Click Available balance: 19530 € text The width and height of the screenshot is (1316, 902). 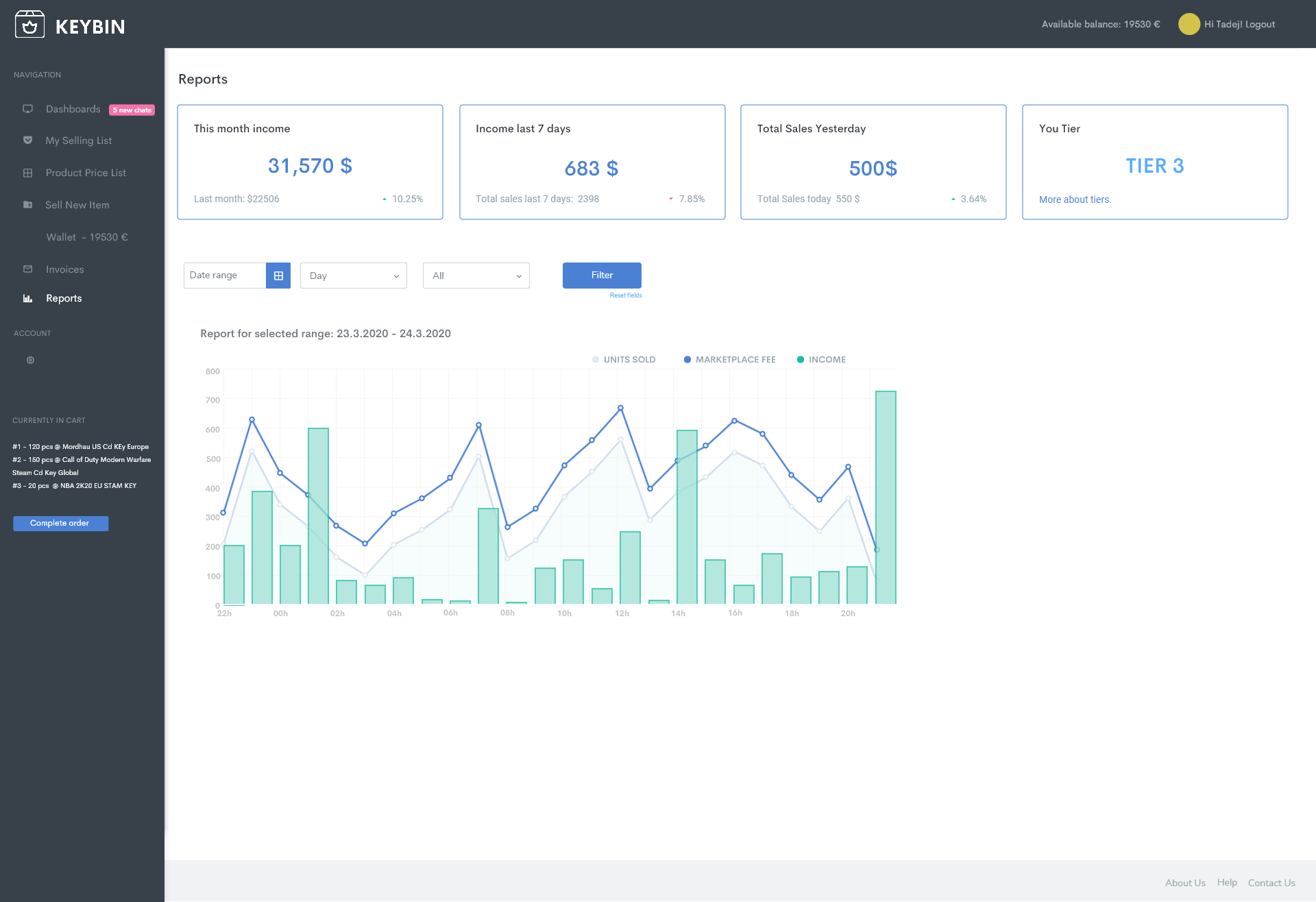click(x=1101, y=24)
